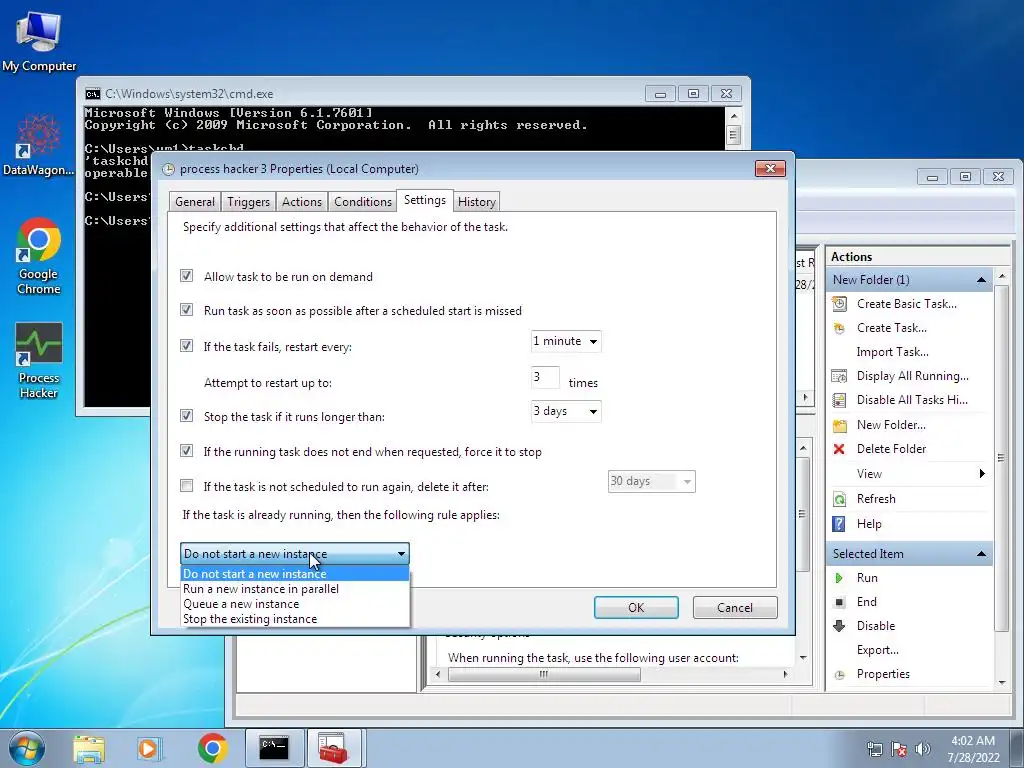
Task: Click the Properties clock icon in Actions pane
Action: [x=839, y=674]
